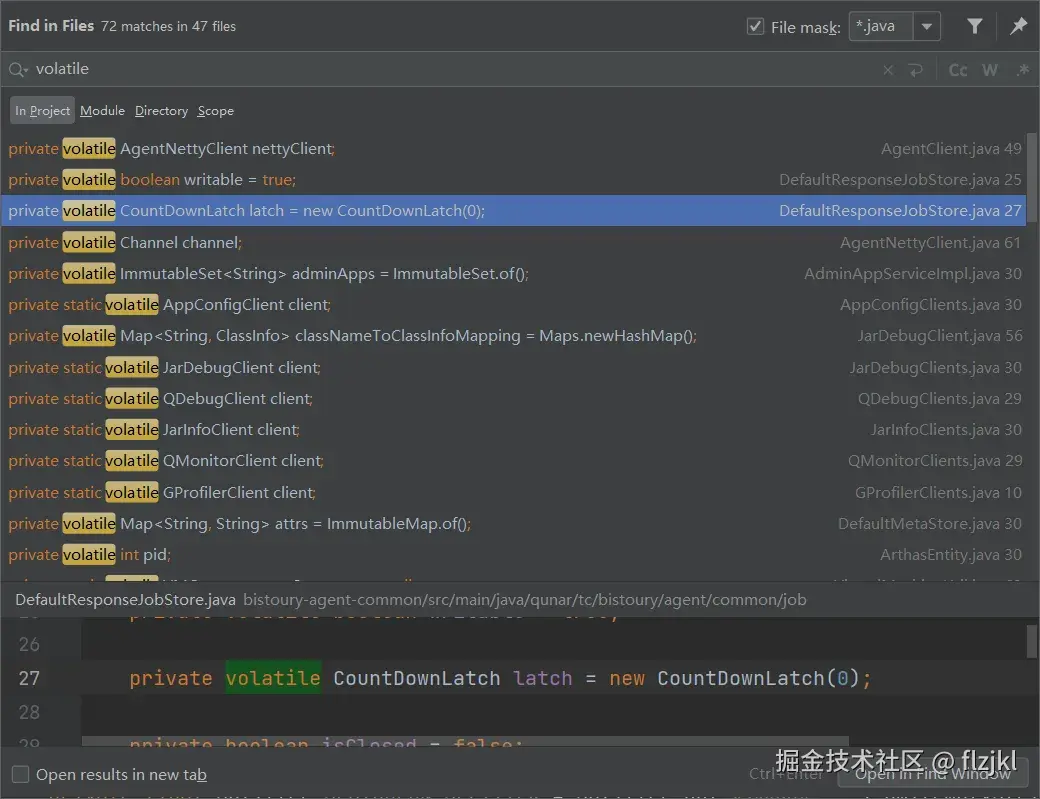This screenshot has width=1040, height=799.
Task: Toggle Match Case (Cc) option
Action: 958,70
